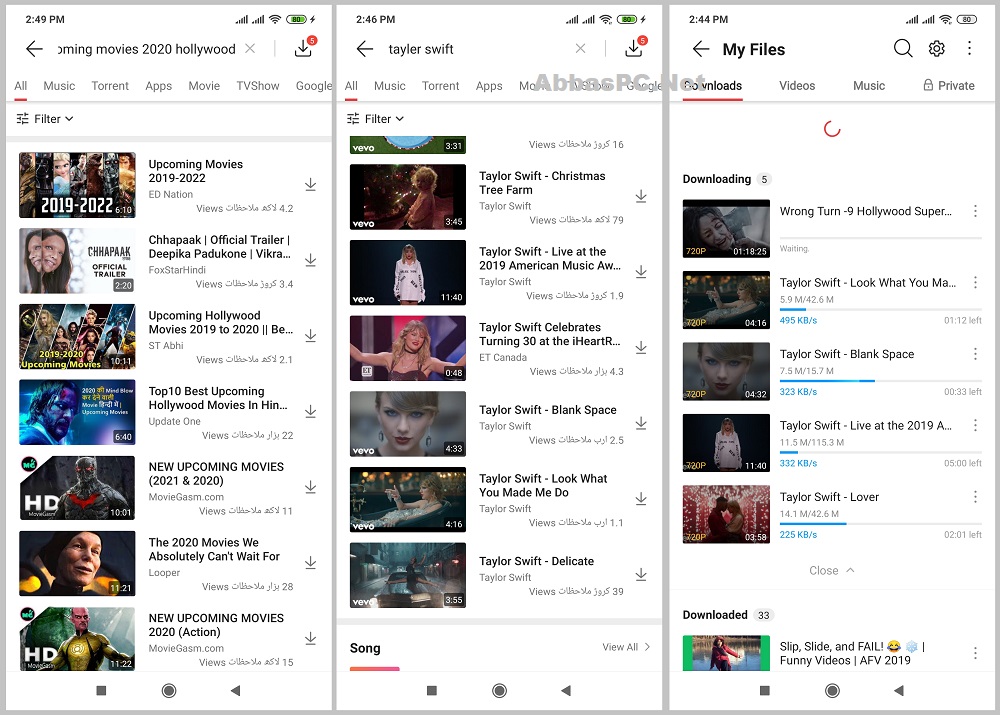The width and height of the screenshot is (1000, 715).
Task: Select Music tab in movies search
Action: 59,85
